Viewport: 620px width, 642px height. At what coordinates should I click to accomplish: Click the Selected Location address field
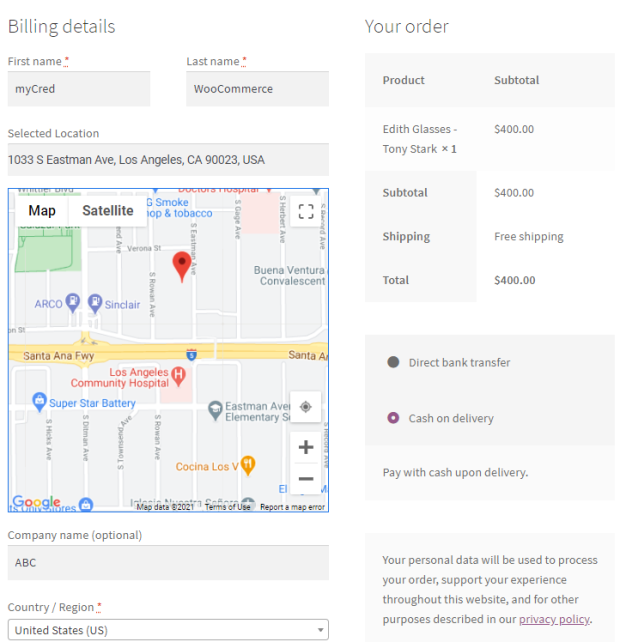(168, 160)
